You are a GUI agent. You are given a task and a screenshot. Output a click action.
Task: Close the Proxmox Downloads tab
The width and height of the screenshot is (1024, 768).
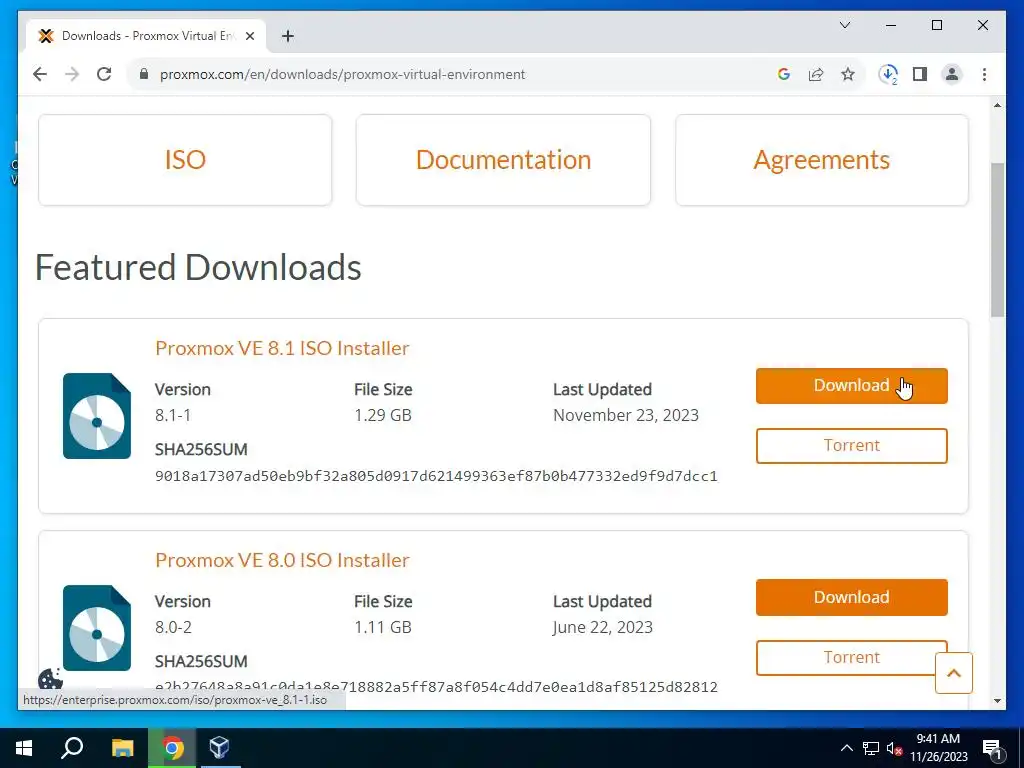pyautogui.click(x=249, y=36)
